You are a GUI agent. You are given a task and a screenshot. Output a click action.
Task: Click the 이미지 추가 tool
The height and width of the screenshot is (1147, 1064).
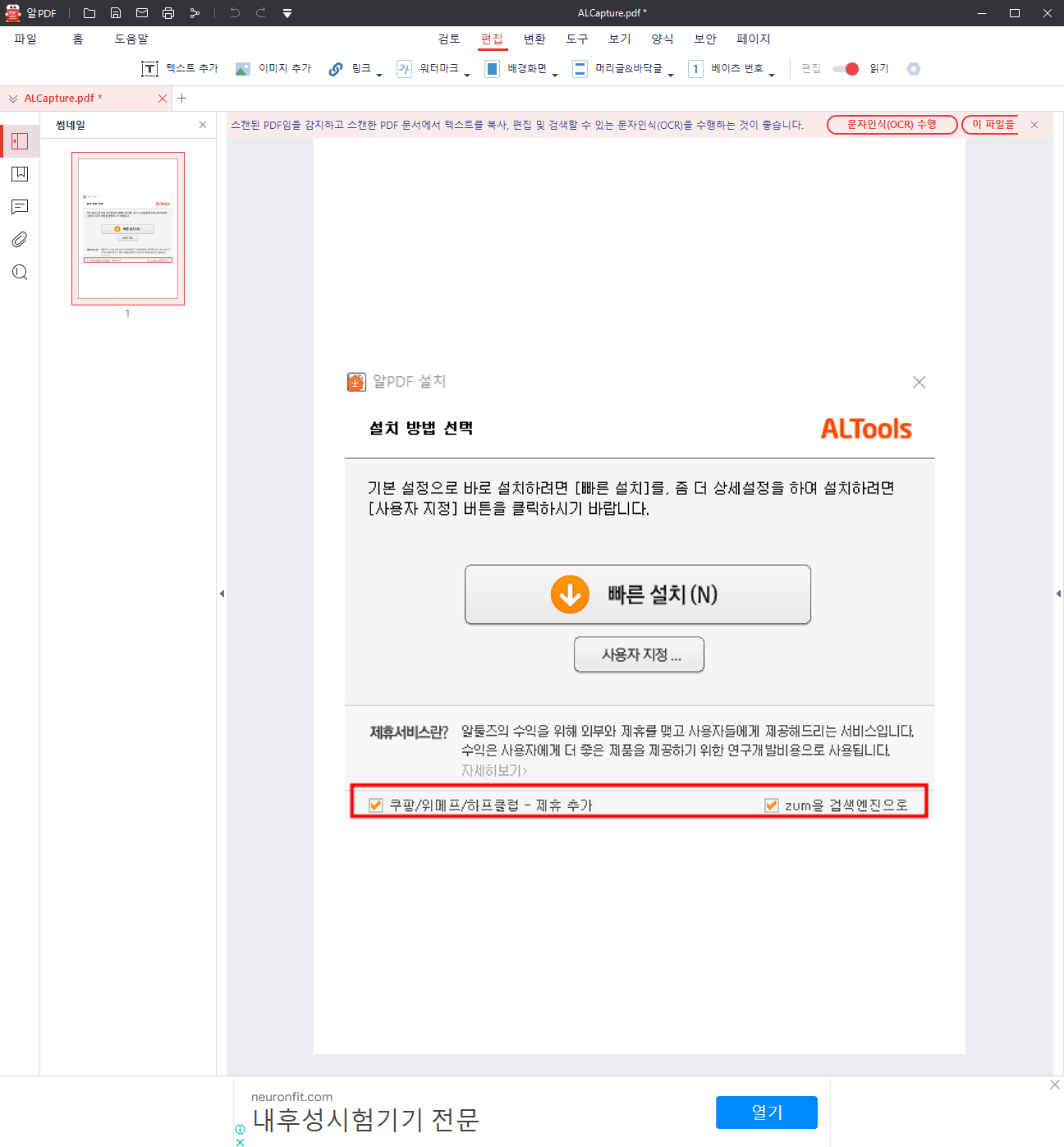pyautogui.click(x=273, y=69)
